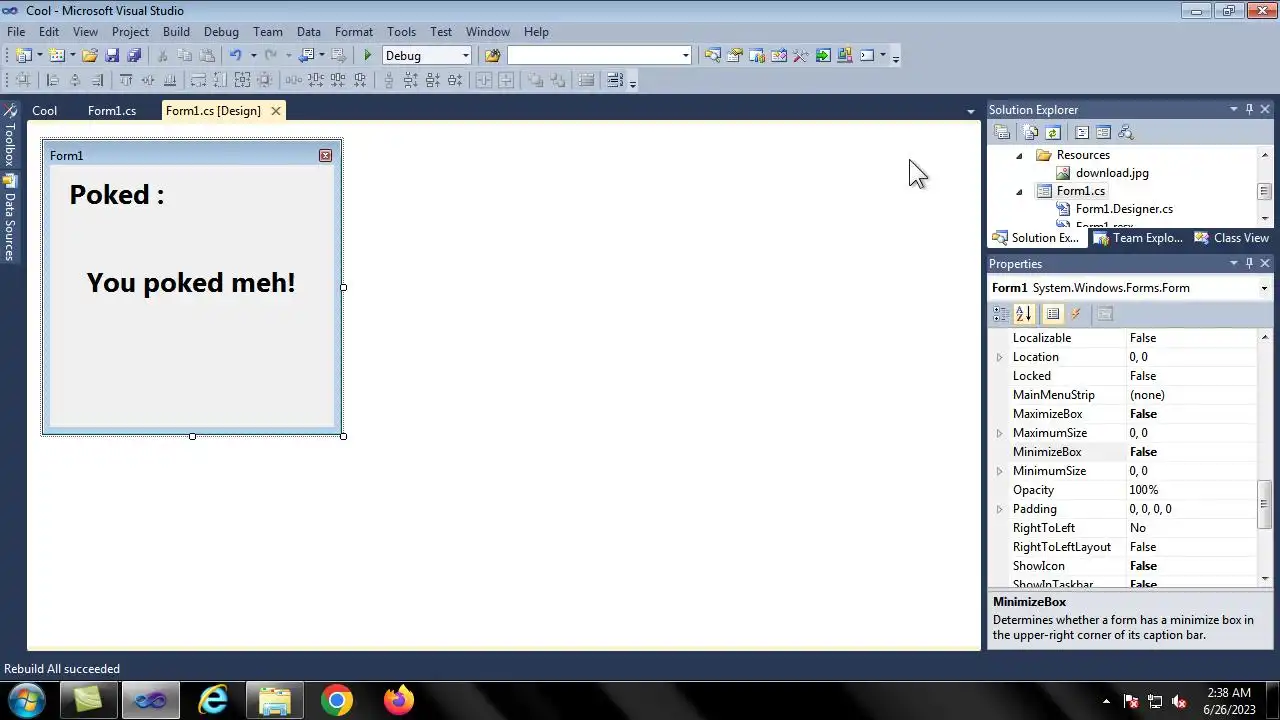The image size is (1280, 720).
Task: Click the MinimizeBox property value False
Action: pyautogui.click(x=1143, y=452)
